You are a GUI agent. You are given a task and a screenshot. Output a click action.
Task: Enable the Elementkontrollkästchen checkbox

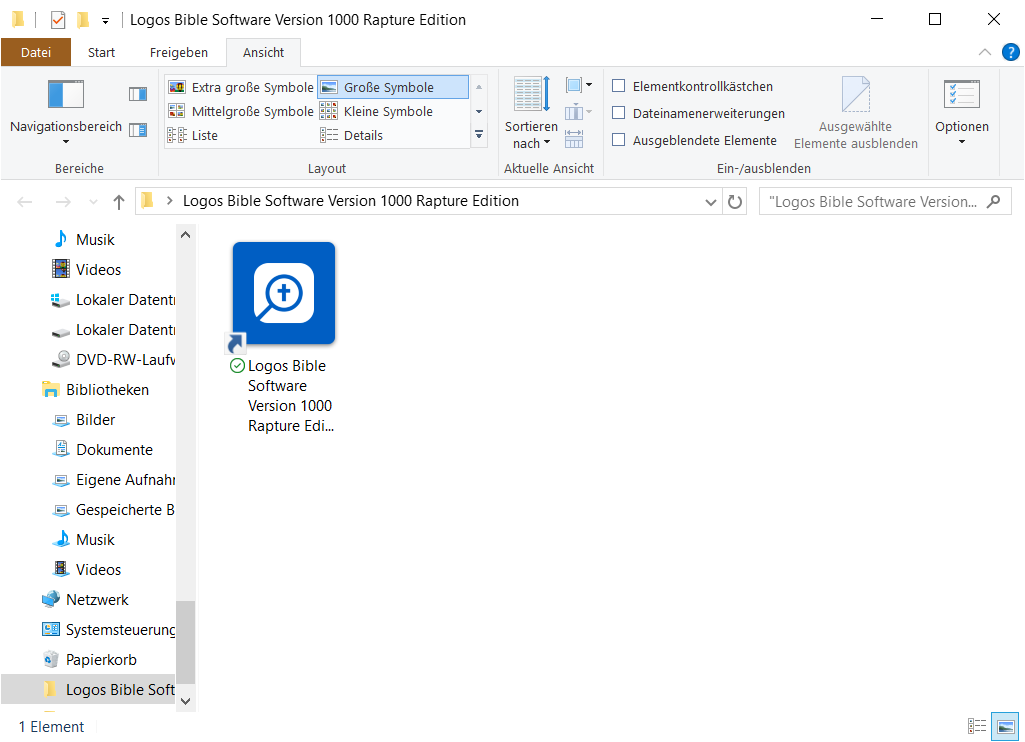tap(619, 87)
